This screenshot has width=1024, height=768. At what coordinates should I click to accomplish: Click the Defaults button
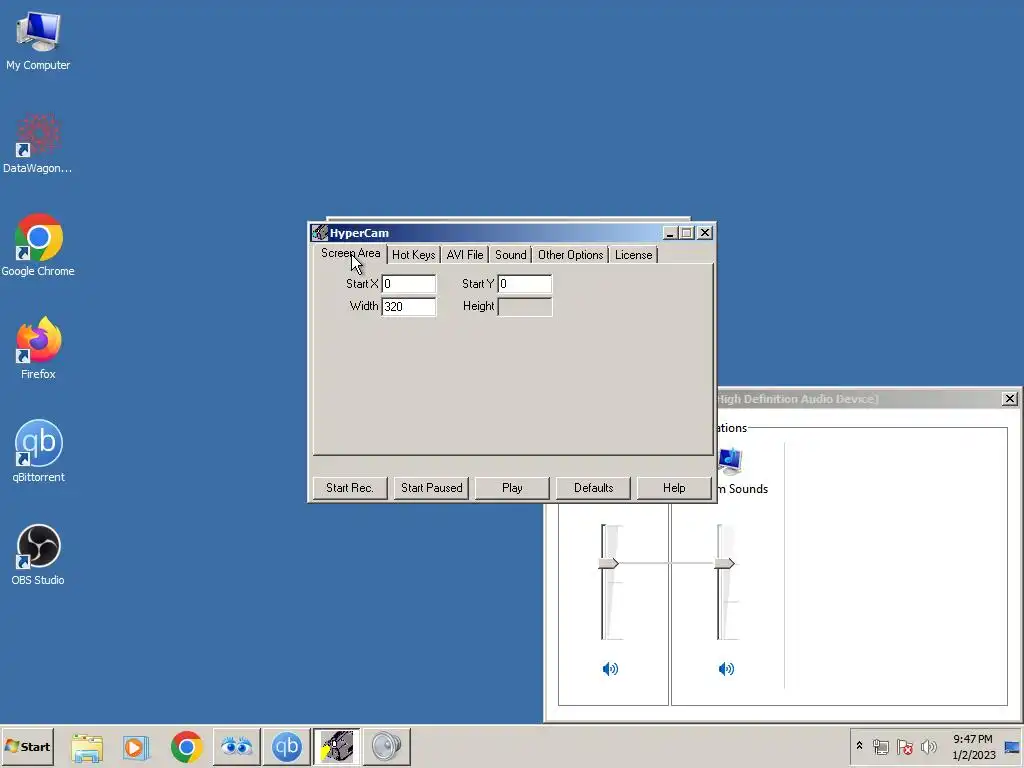594,488
